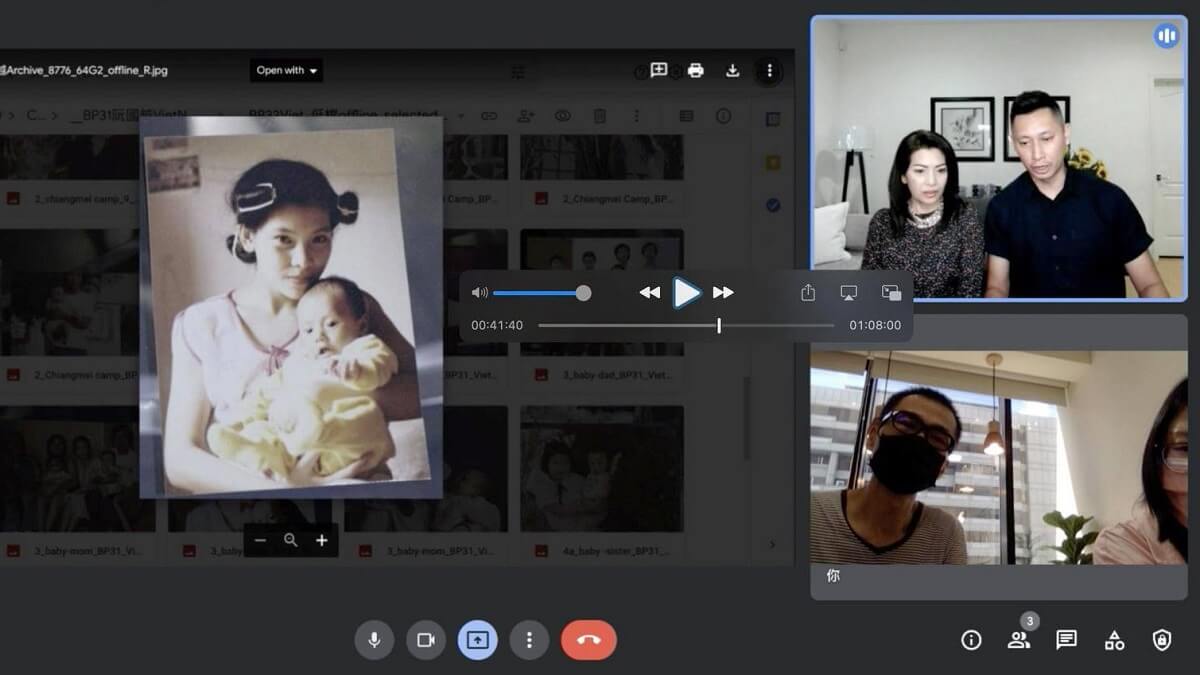Image resolution: width=1200 pixels, height=675 pixels.
Task: Open the 2_Chiangmei Camp_BP file at right
Action: 602,170
